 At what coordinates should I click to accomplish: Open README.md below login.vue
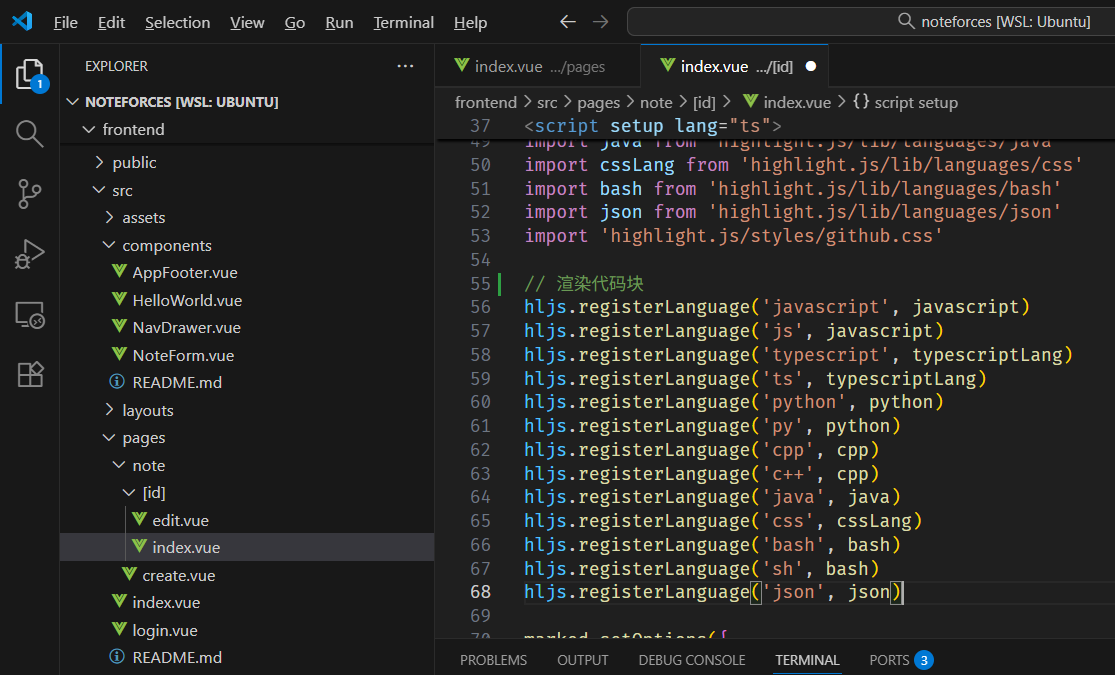tap(177, 657)
